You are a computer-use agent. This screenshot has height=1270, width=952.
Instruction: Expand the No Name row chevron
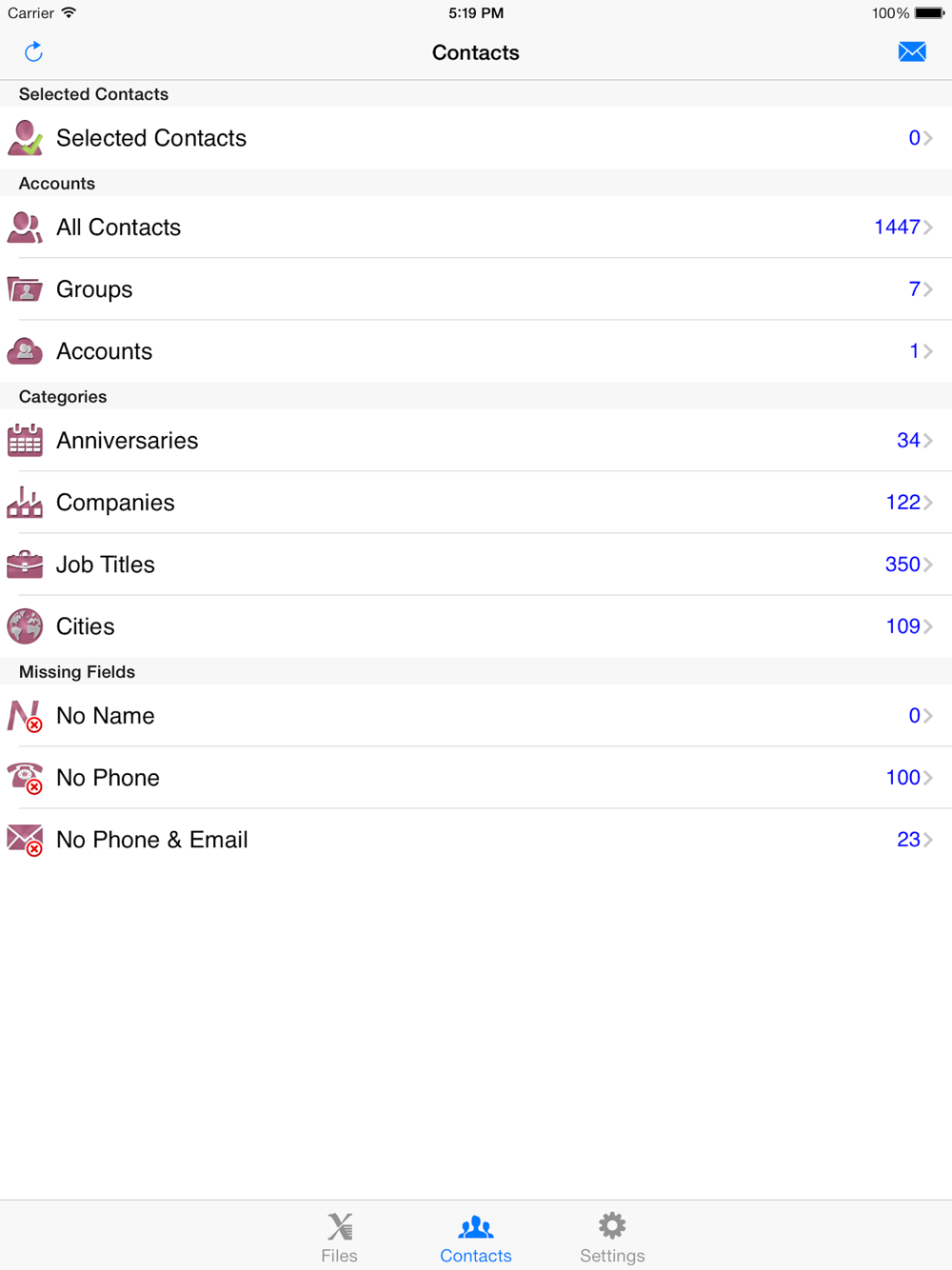(x=928, y=715)
